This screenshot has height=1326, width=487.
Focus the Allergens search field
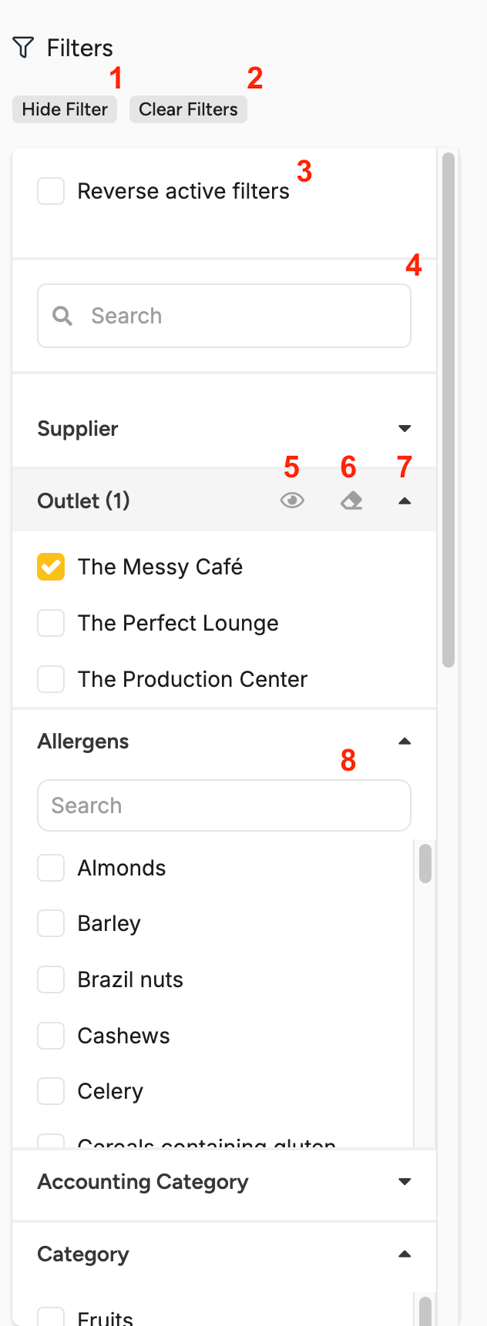tap(224, 806)
